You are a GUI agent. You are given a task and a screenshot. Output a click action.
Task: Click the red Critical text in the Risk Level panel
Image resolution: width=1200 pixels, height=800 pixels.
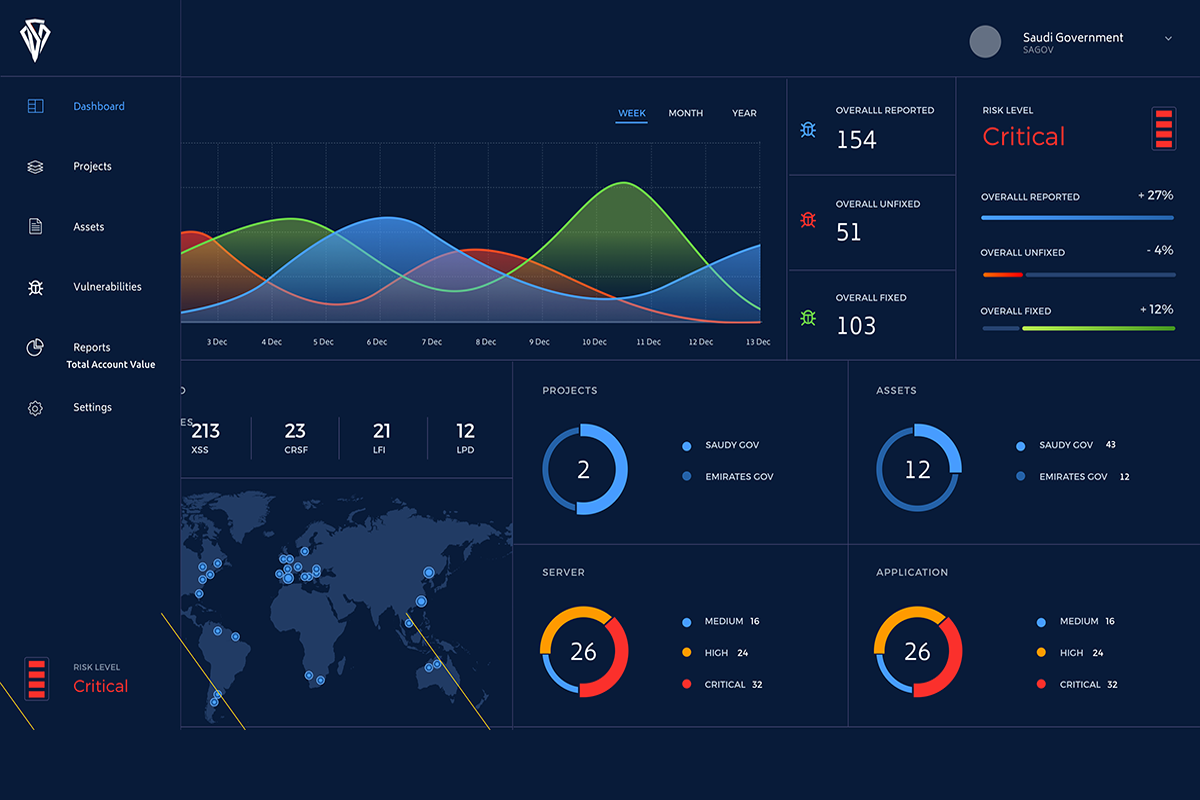[x=1024, y=137]
